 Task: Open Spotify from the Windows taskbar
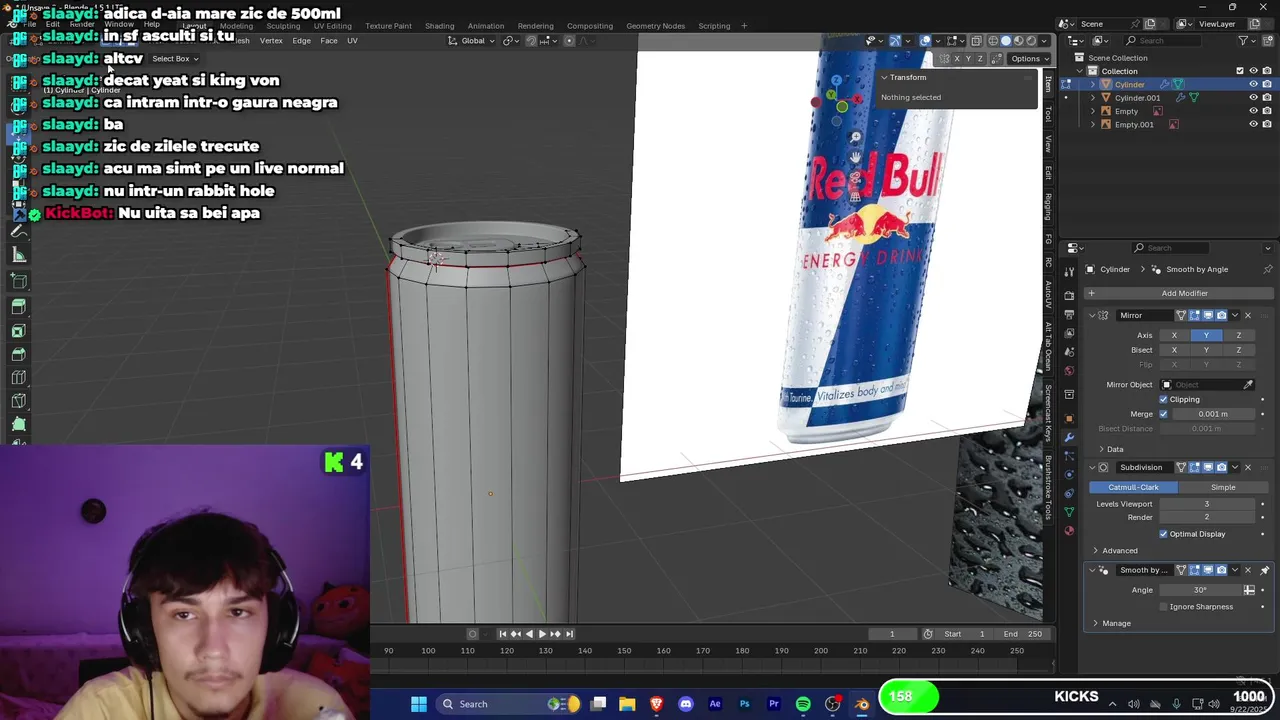click(x=803, y=704)
